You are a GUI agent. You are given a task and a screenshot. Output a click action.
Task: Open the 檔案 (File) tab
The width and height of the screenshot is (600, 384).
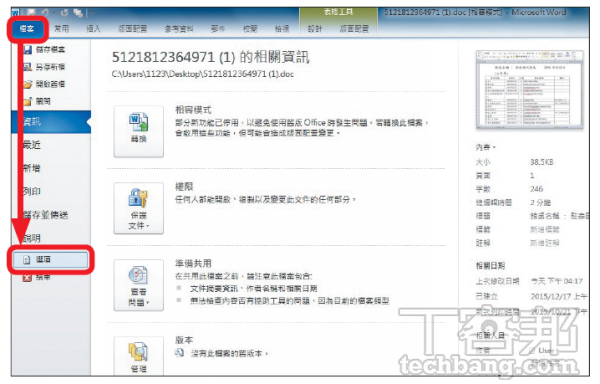(x=27, y=29)
